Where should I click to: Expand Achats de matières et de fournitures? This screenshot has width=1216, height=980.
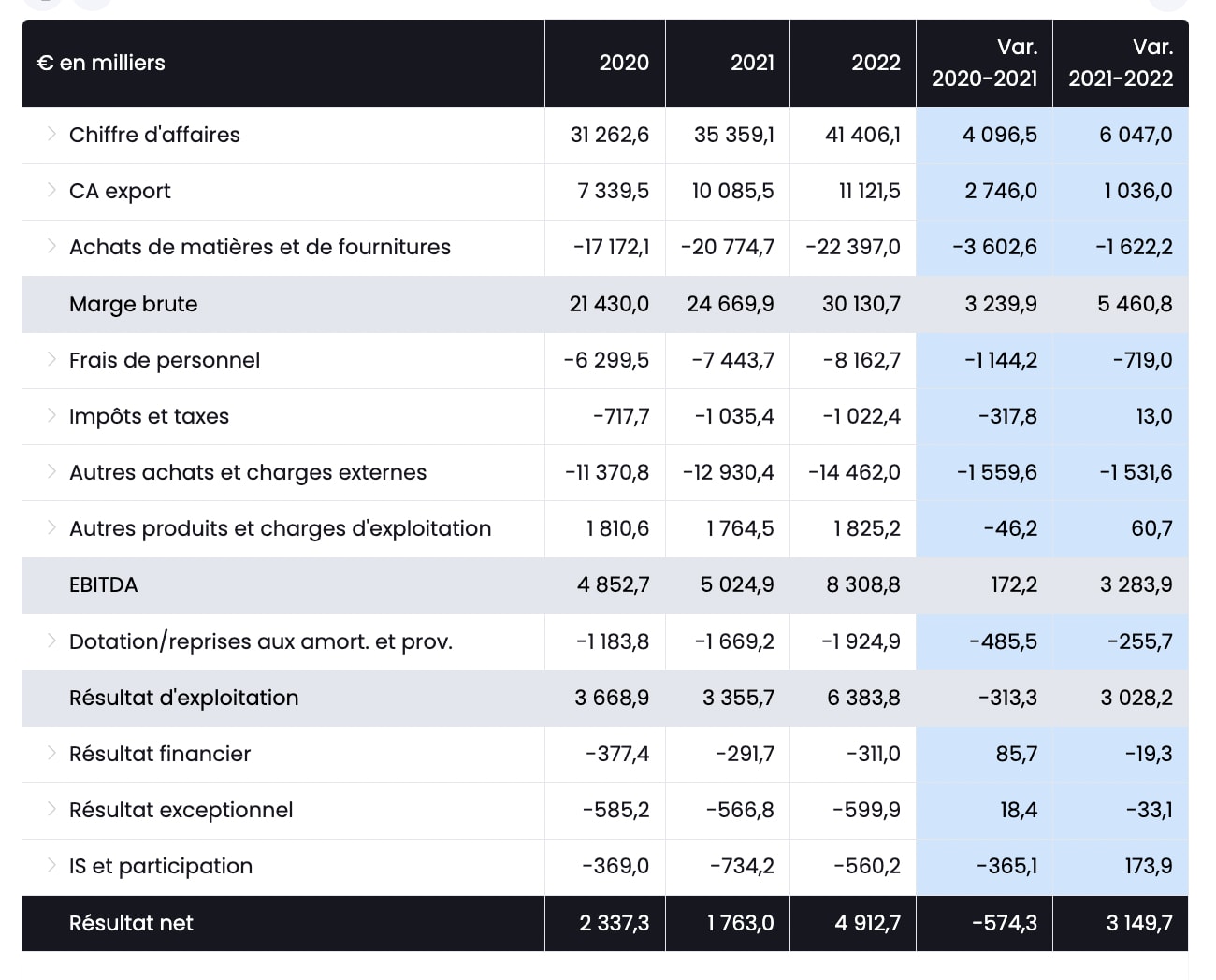pos(51,246)
